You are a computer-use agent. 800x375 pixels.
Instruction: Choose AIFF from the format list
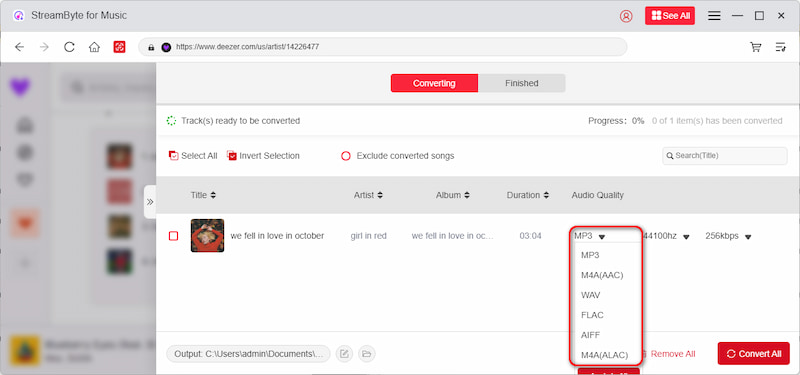pyautogui.click(x=591, y=335)
